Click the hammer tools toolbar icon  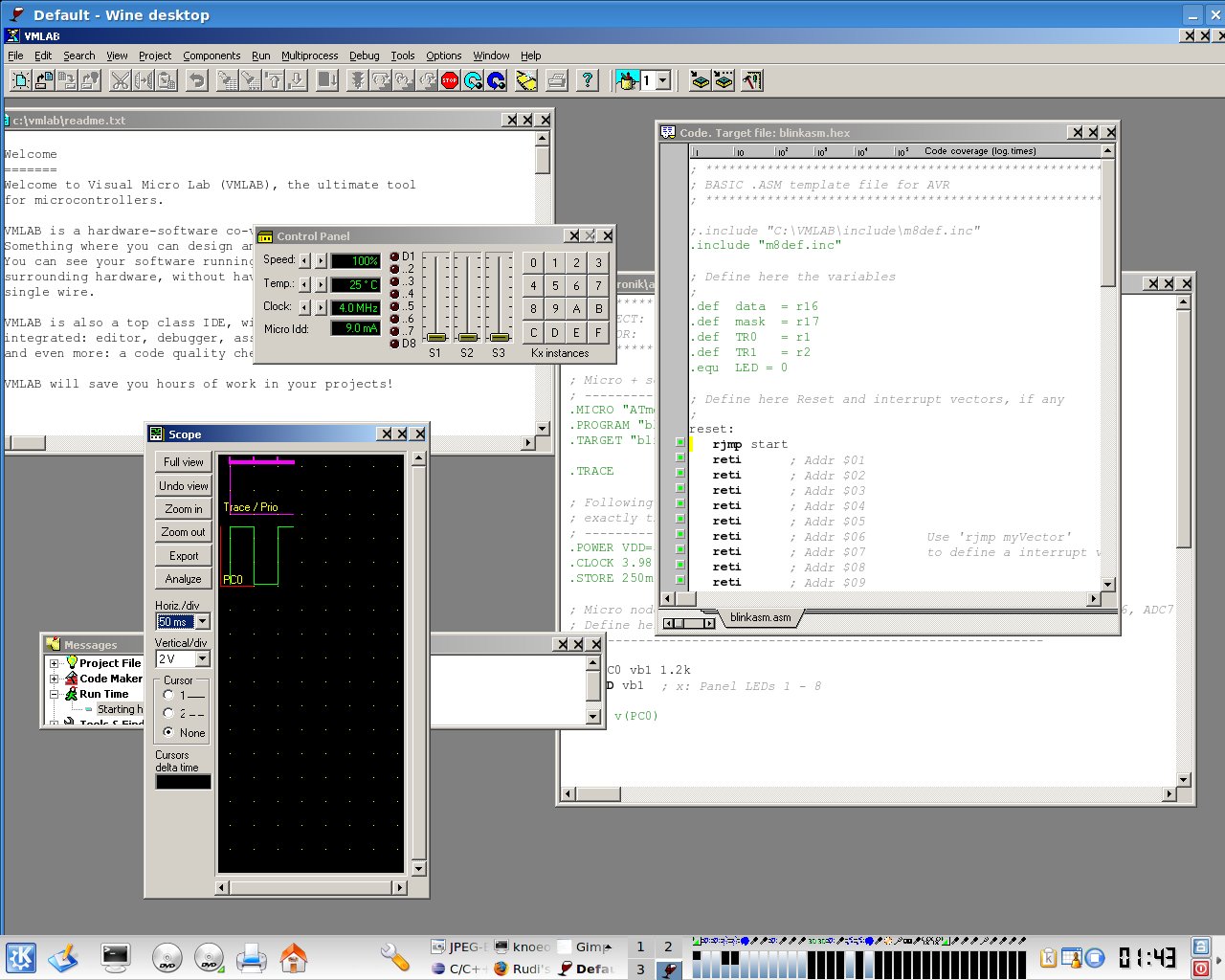pos(752,80)
